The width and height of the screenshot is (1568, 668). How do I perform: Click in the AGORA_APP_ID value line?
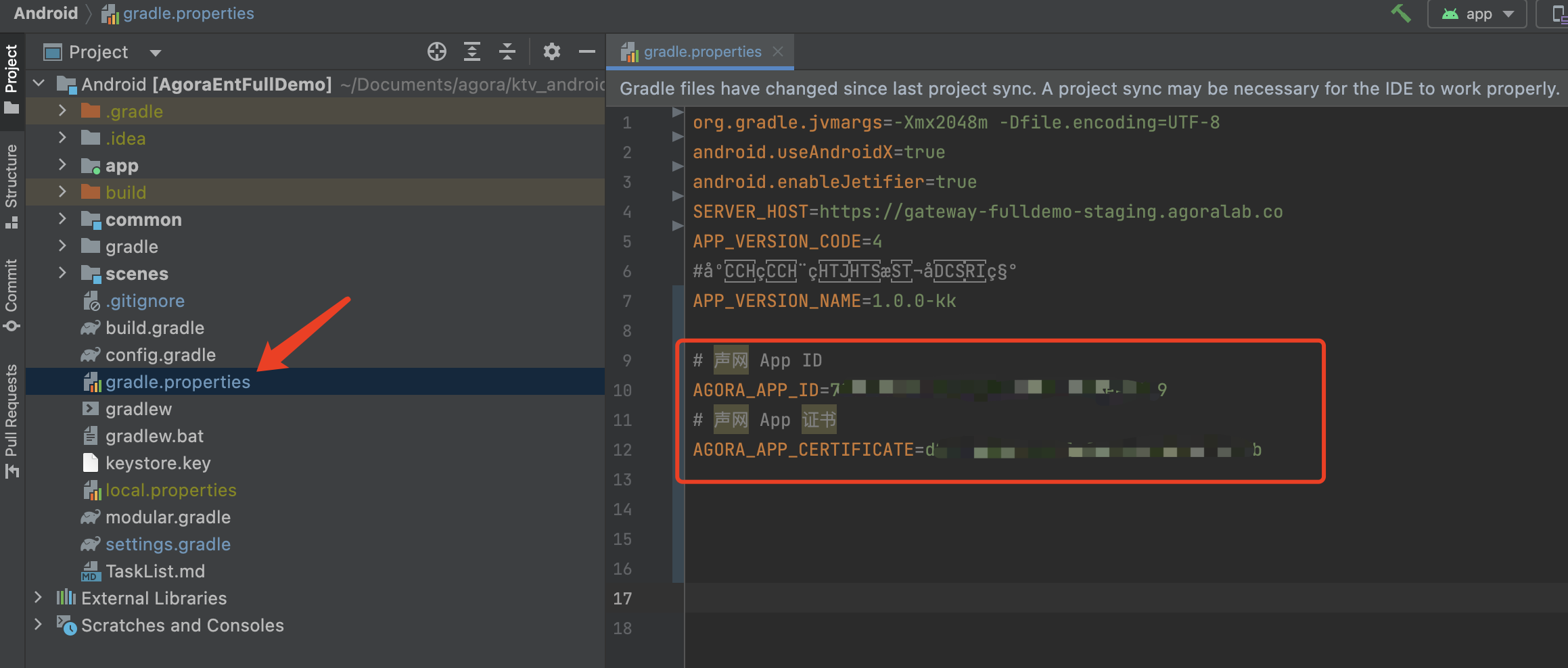click(x=929, y=389)
